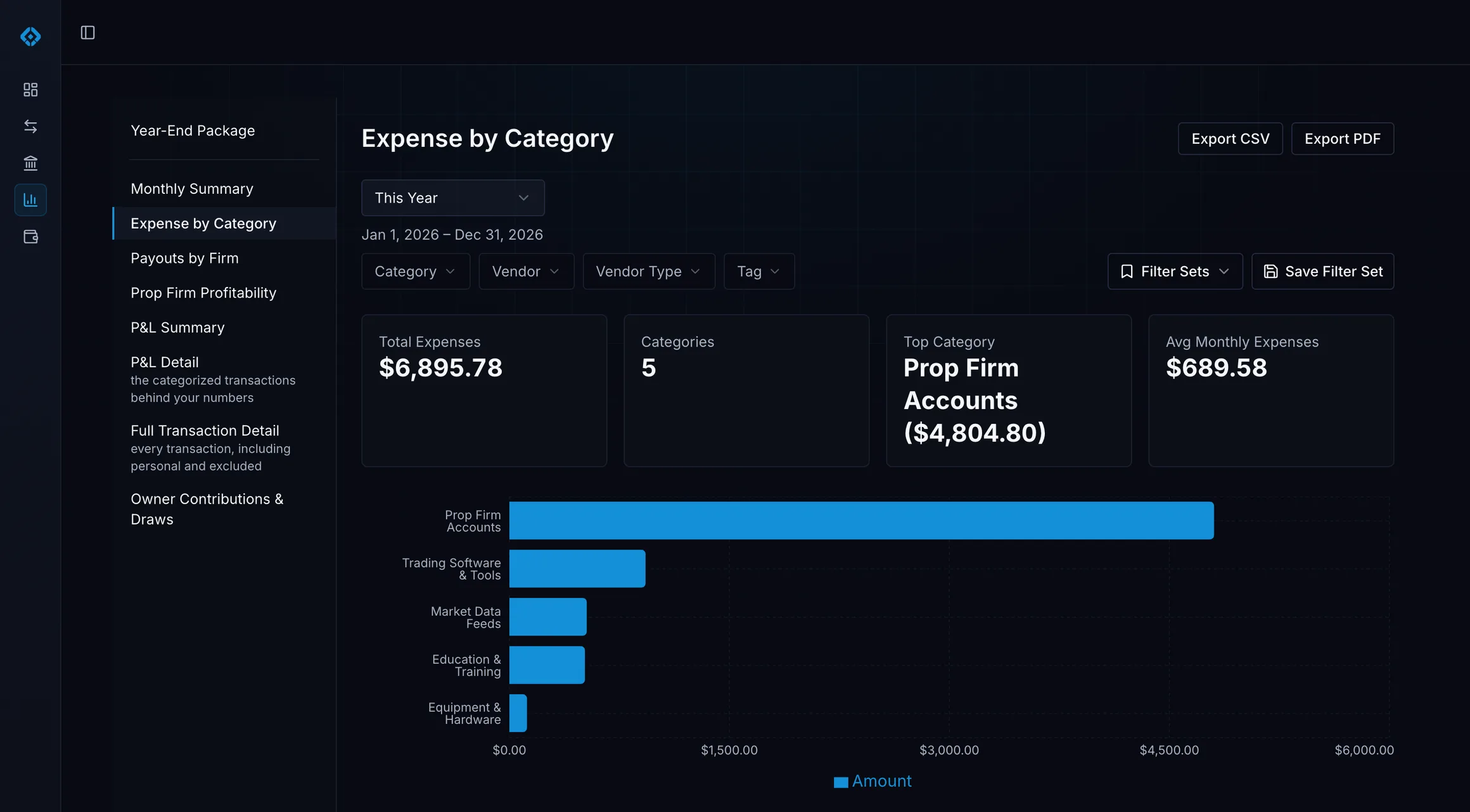1470x812 pixels.
Task: Click the Amount legend color swatch
Action: (841, 782)
